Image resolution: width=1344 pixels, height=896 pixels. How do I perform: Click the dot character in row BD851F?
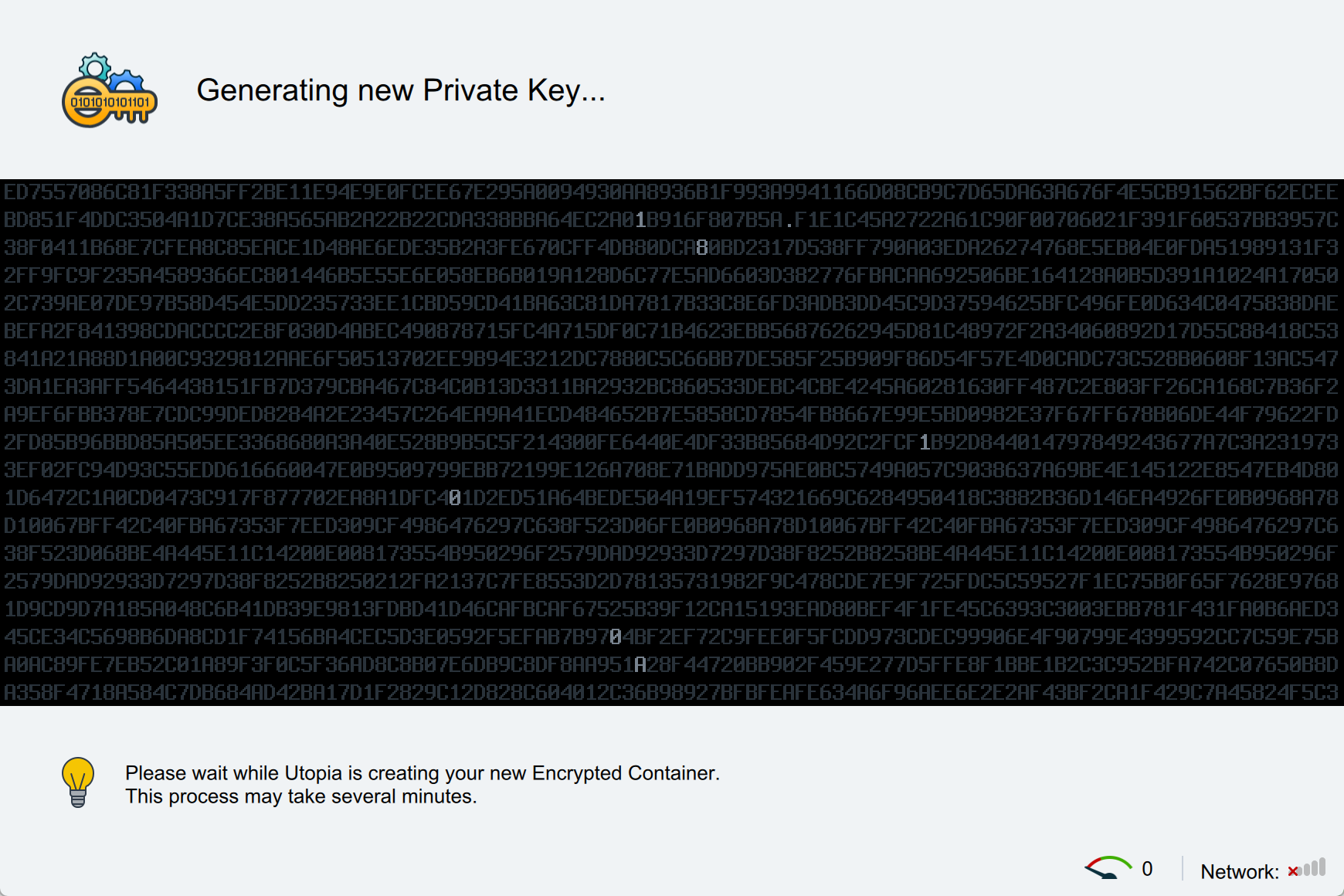[x=789, y=222]
